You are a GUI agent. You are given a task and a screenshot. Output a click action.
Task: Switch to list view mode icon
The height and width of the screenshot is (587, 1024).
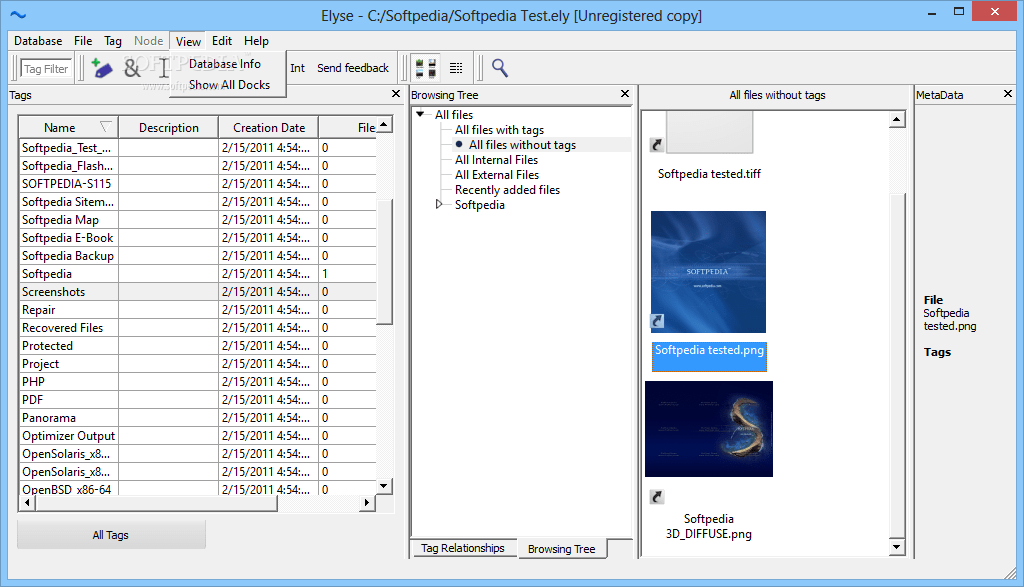click(456, 68)
